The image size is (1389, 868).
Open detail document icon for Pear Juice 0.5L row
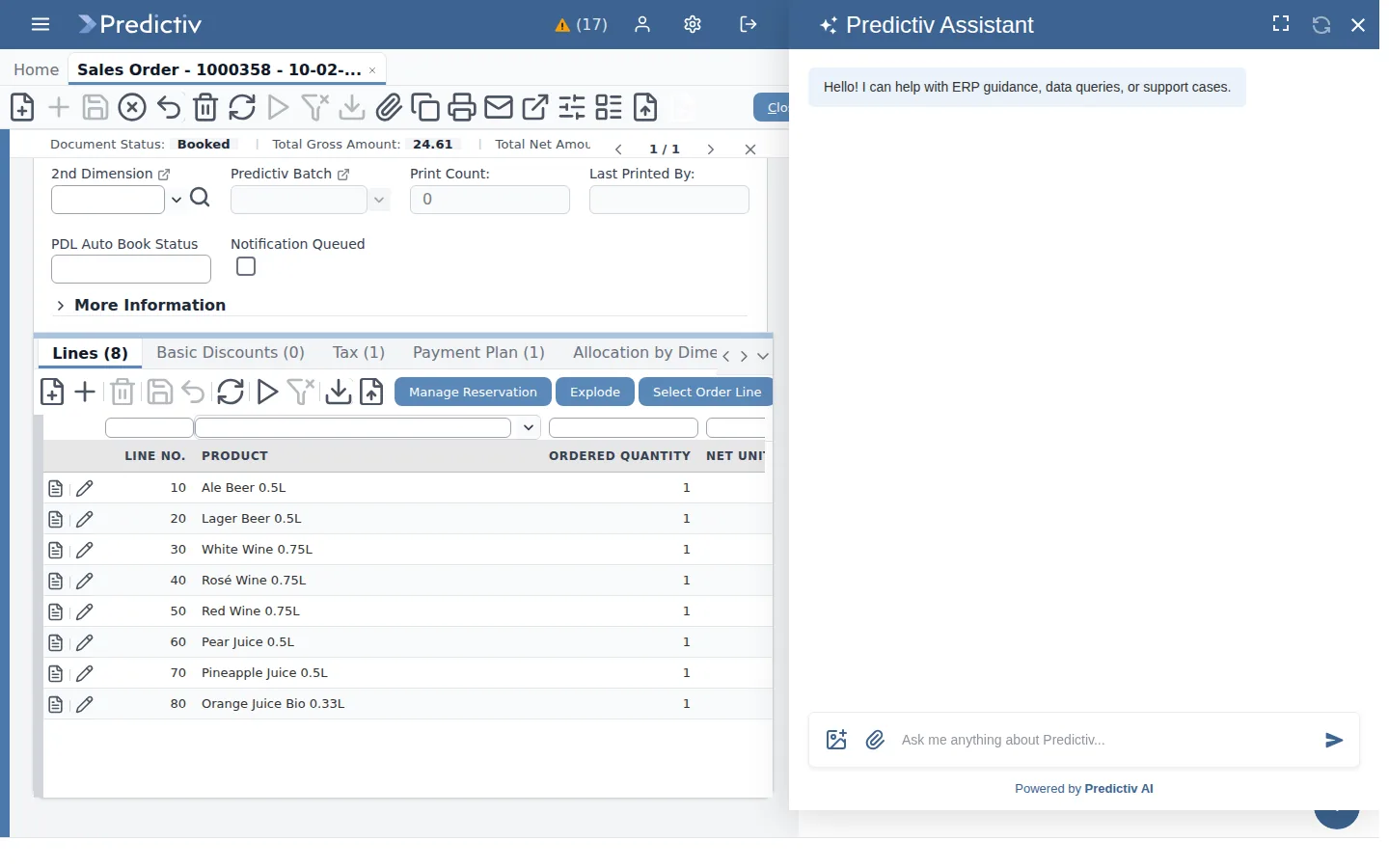pyautogui.click(x=56, y=642)
